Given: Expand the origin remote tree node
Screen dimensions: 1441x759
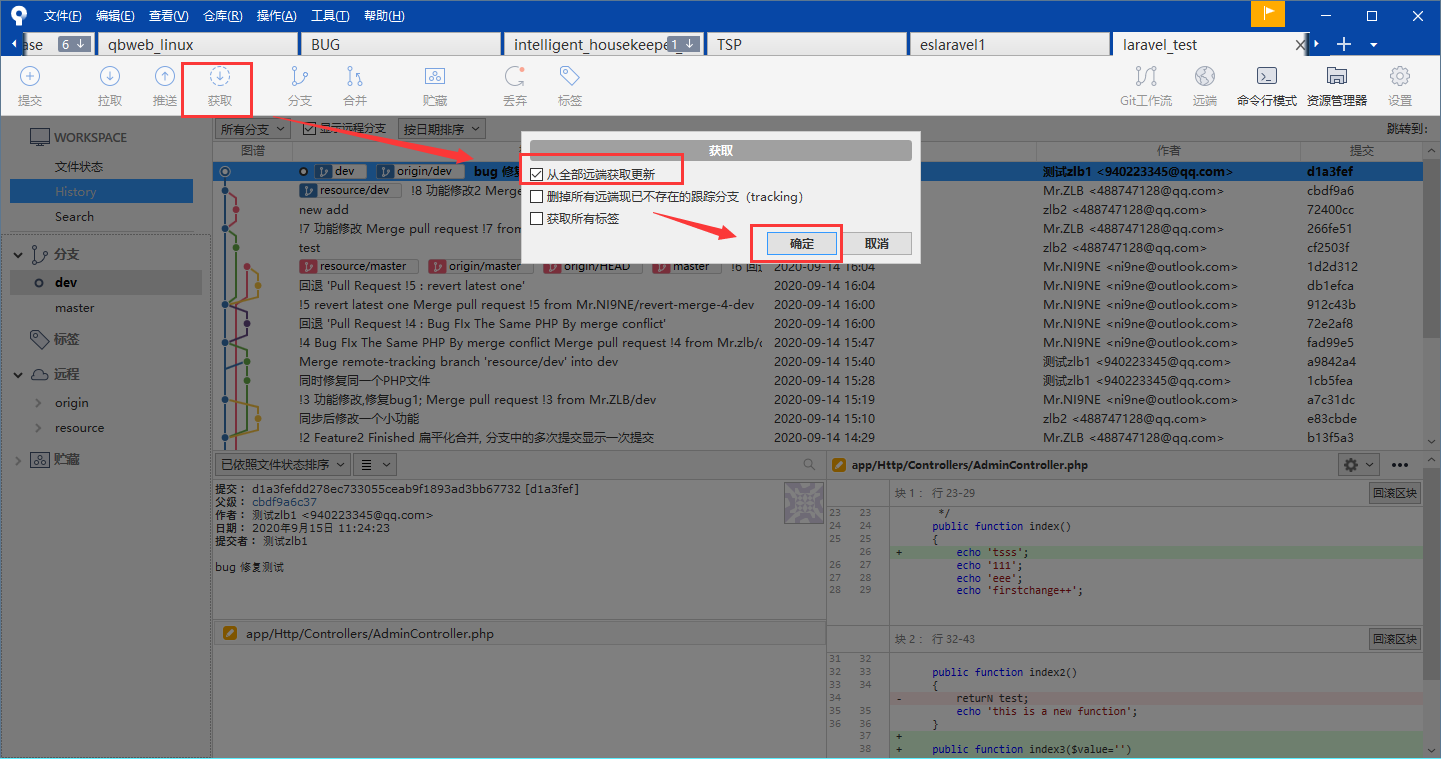Looking at the screenshot, I should coord(39,403).
